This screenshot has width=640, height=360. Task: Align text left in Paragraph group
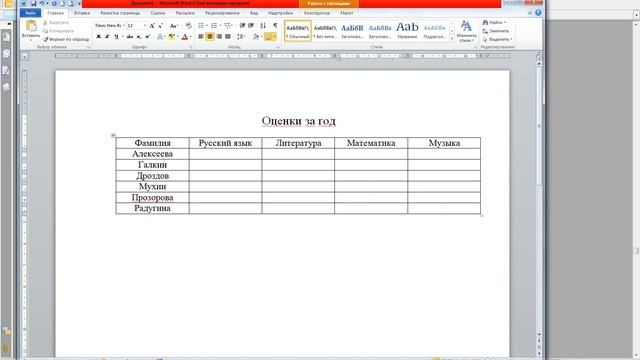coord(201,37)
